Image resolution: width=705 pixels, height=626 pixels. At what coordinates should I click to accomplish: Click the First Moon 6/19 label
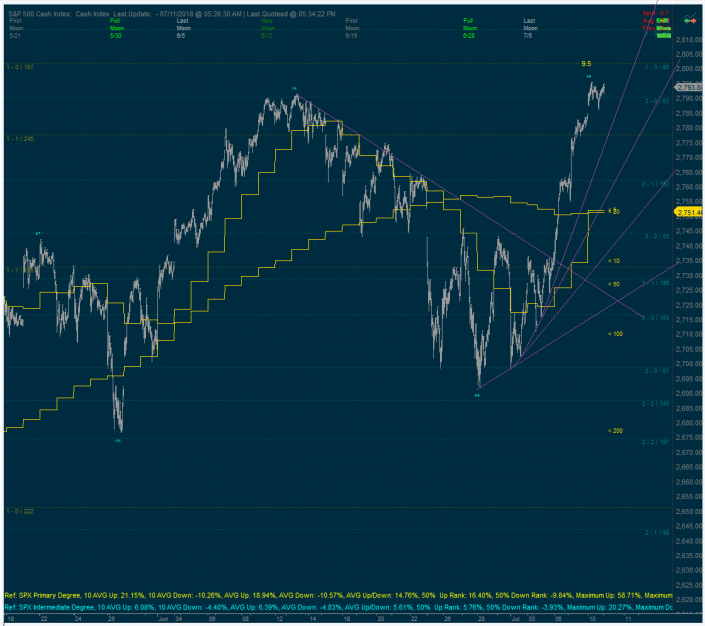point(352,28)
